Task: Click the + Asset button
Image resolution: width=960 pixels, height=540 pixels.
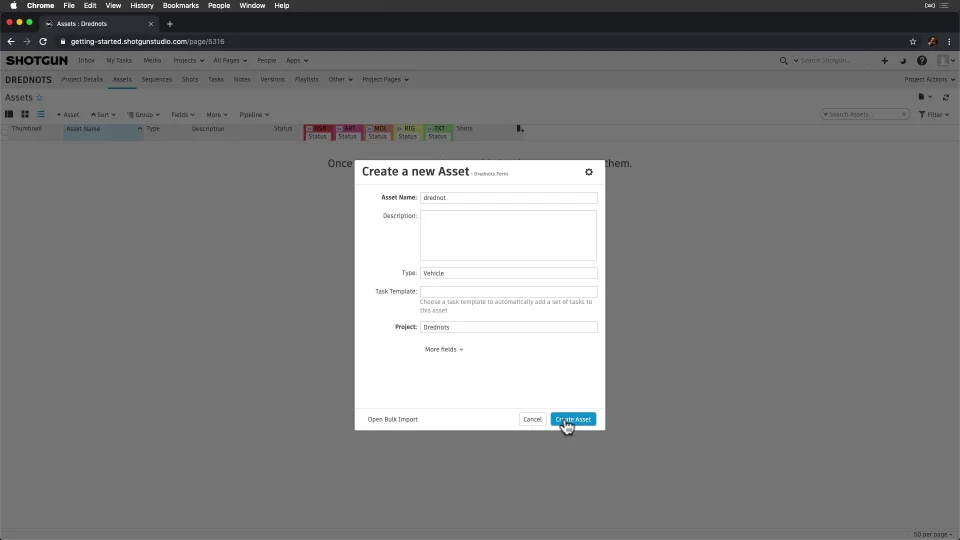Action: [68, 114]
